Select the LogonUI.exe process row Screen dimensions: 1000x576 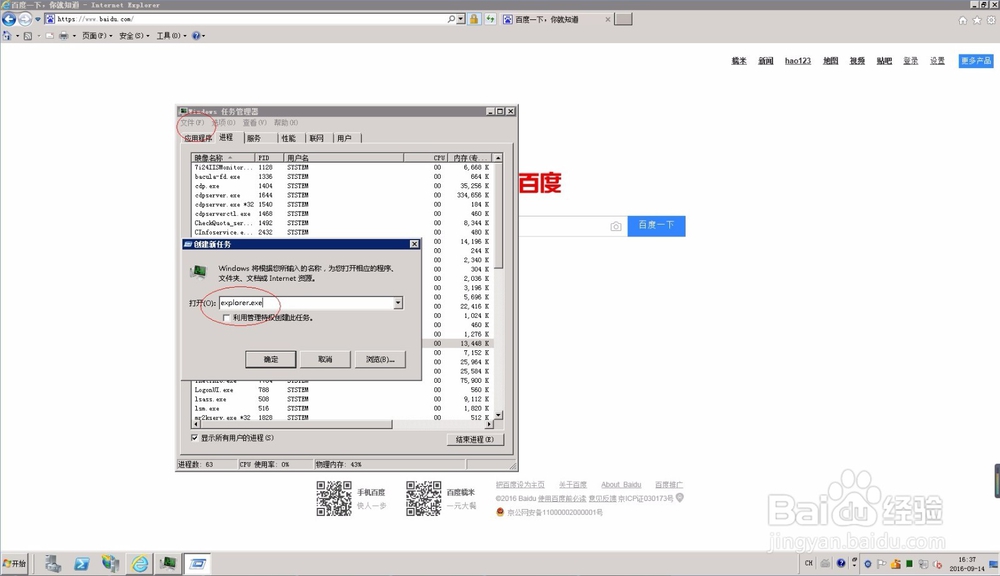coord(342,390)
